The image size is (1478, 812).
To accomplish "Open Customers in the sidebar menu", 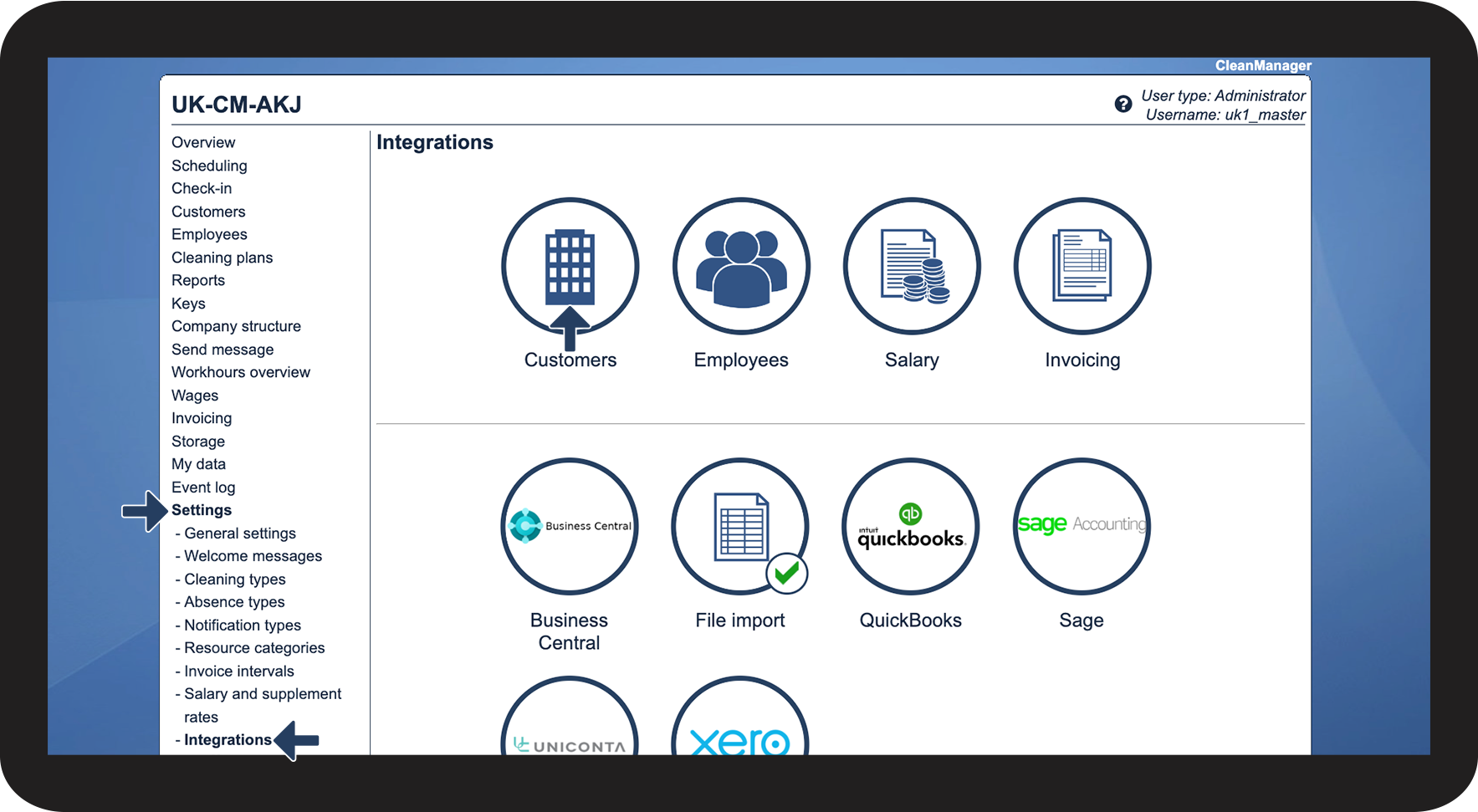I will tap(208, 212).
